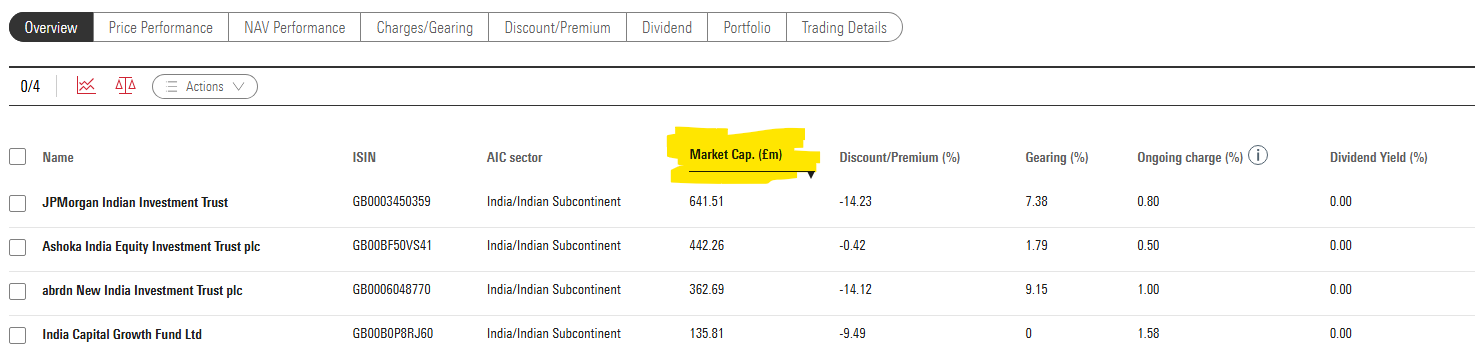
Task: Tick the Ashoka India Equity checkbox
Action: coord(17,247)
